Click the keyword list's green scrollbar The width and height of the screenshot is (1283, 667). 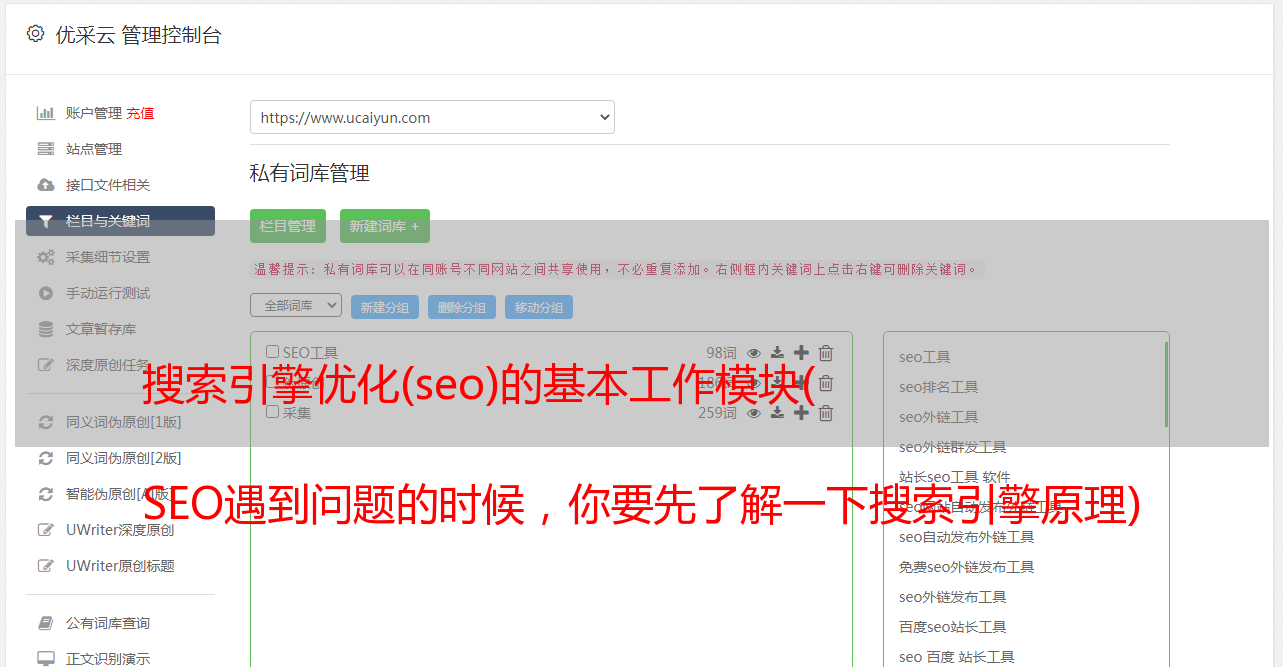[x=1166, y=384]
